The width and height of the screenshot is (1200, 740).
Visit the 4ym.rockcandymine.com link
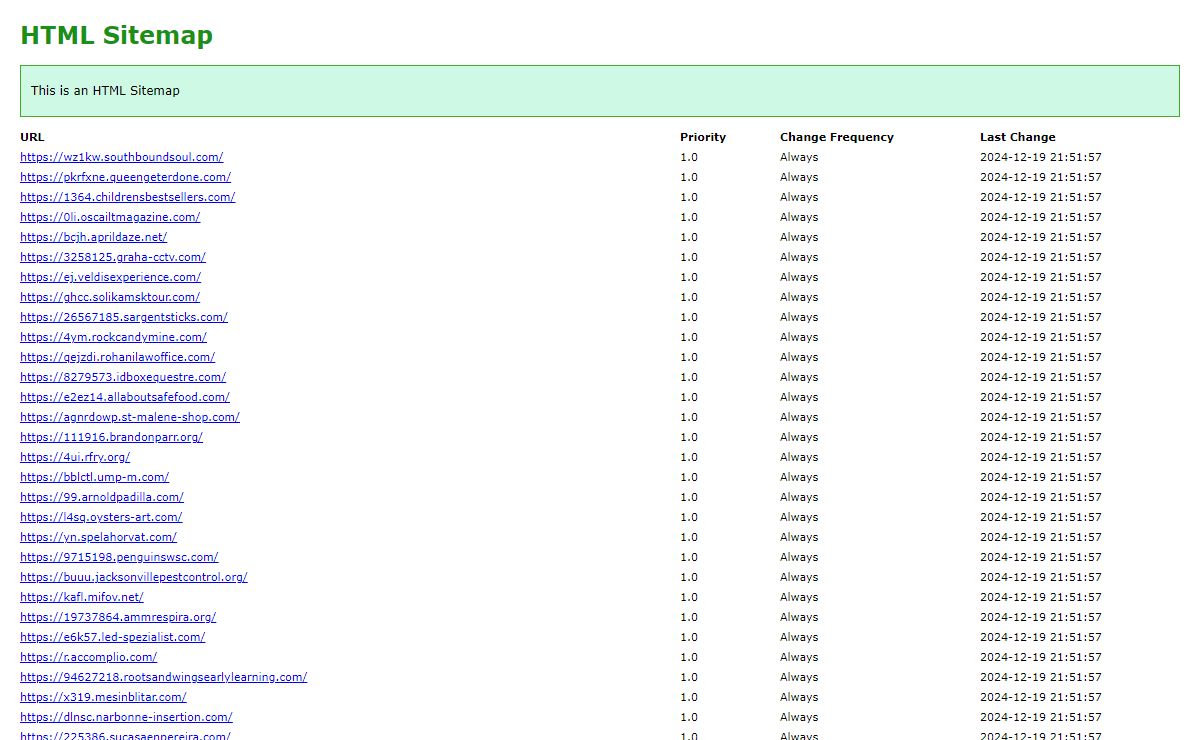click(x=113, y=337)
